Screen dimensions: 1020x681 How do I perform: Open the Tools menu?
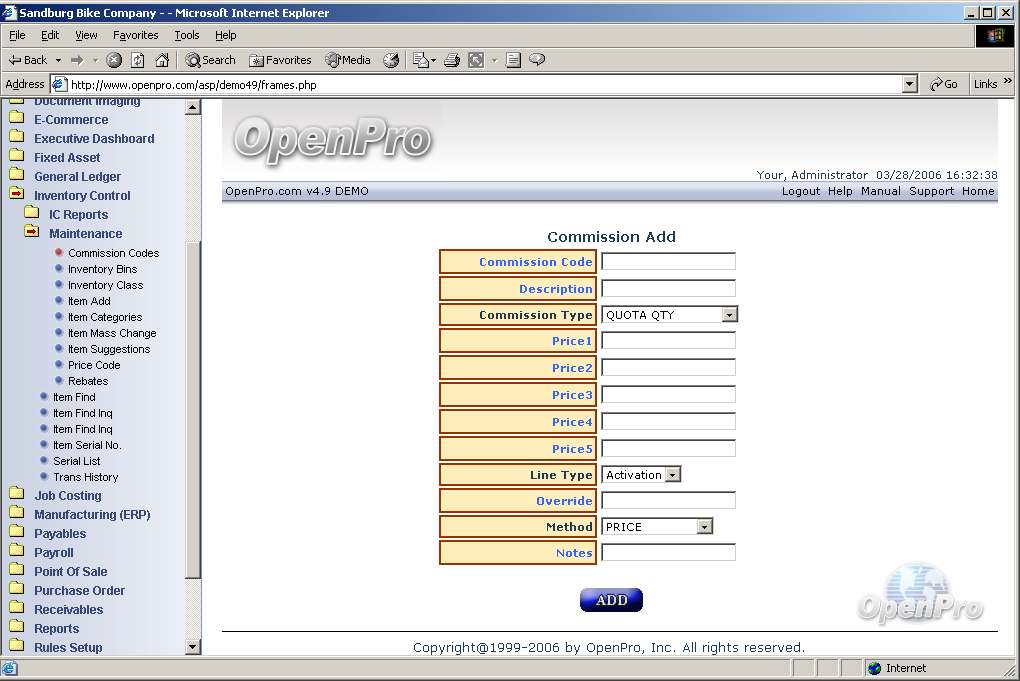[187, 35]
